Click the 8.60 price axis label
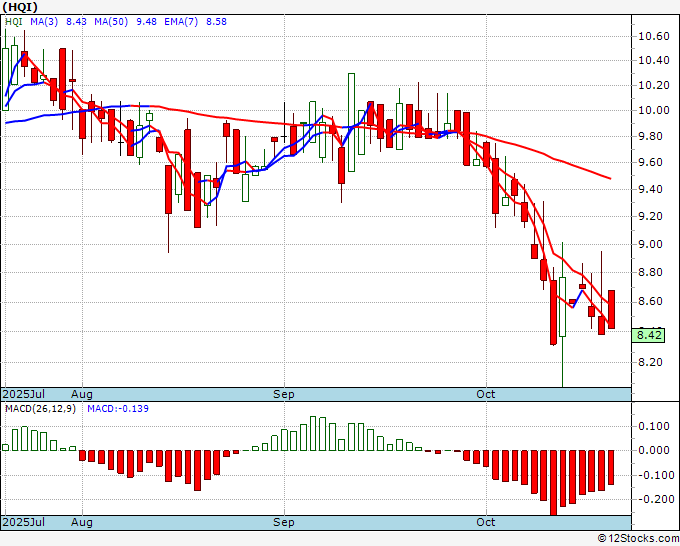The height and width of the screenshot is (546, 680). tap(651, 302)
